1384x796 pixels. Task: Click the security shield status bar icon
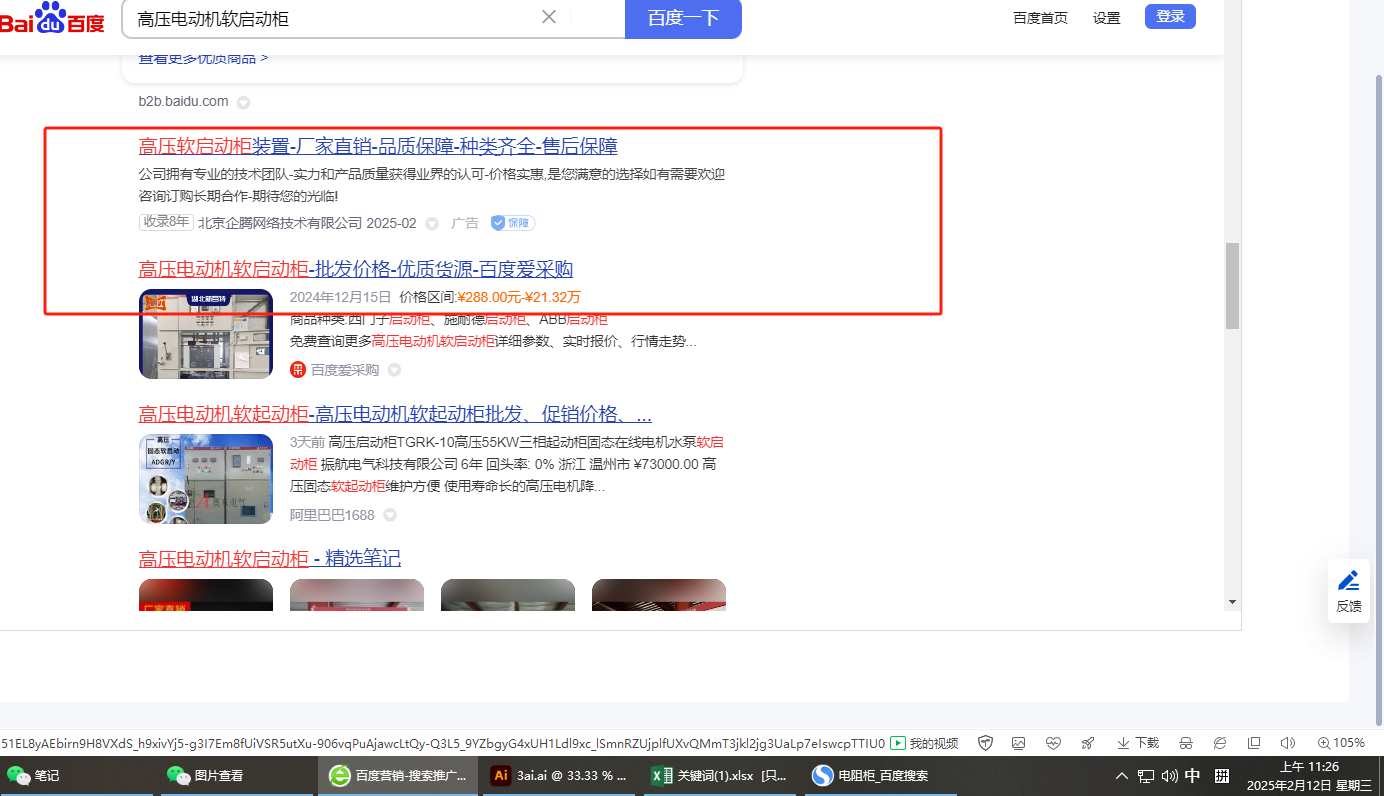(985, 743)
